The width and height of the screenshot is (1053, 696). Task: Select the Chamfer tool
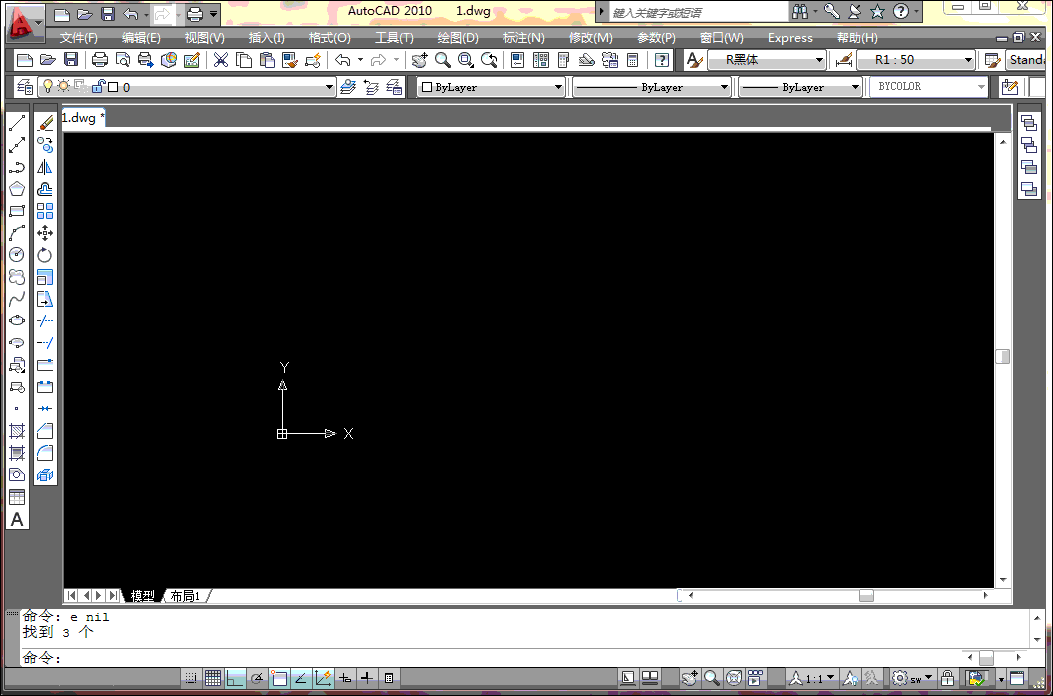[x=45, y=431]
